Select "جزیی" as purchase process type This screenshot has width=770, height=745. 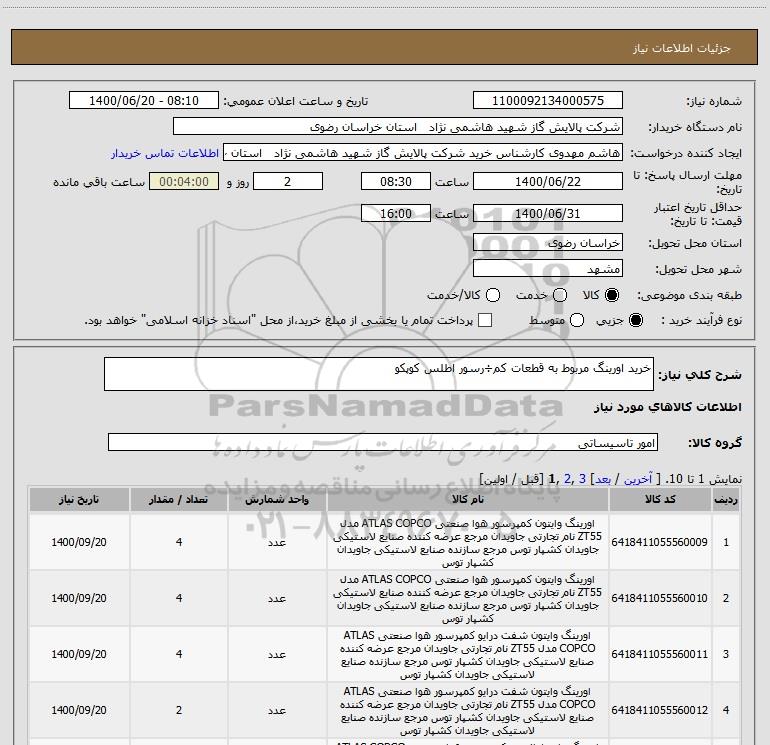pos(638,321)
